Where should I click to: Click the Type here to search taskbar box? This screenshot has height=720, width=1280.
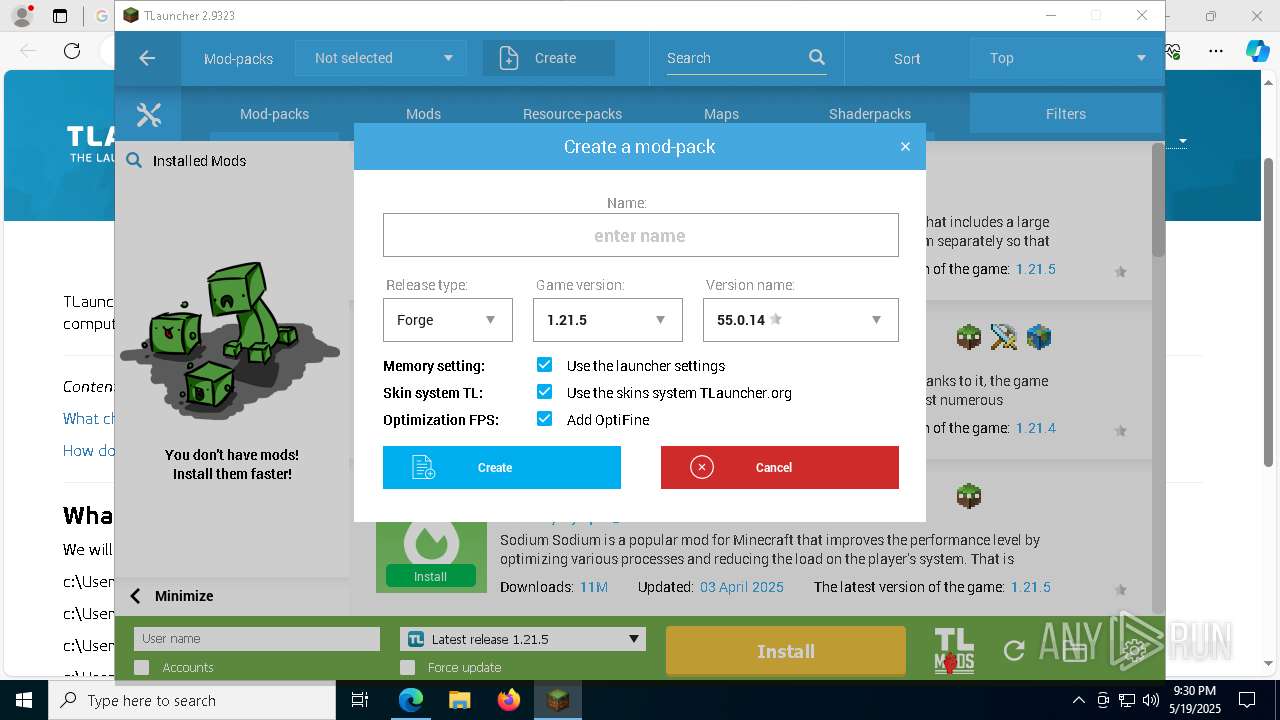(x=192, y=700)
